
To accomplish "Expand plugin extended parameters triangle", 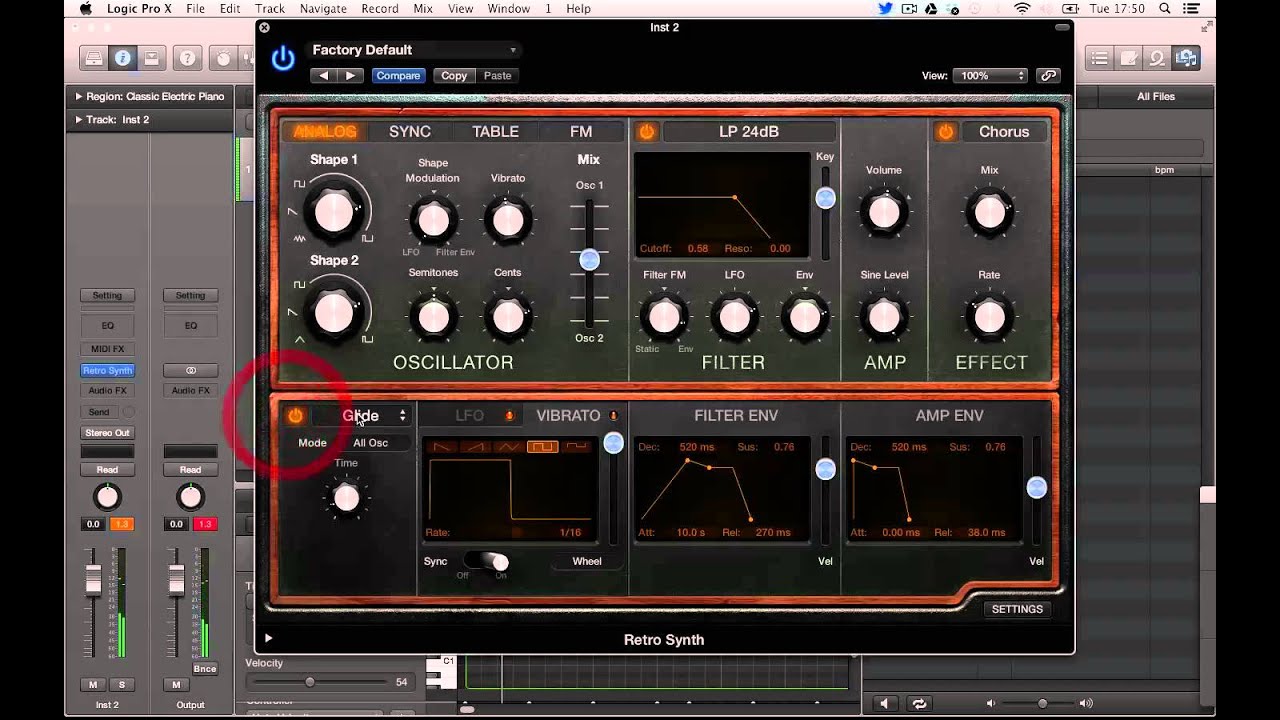I will click(x=268, y=638).
